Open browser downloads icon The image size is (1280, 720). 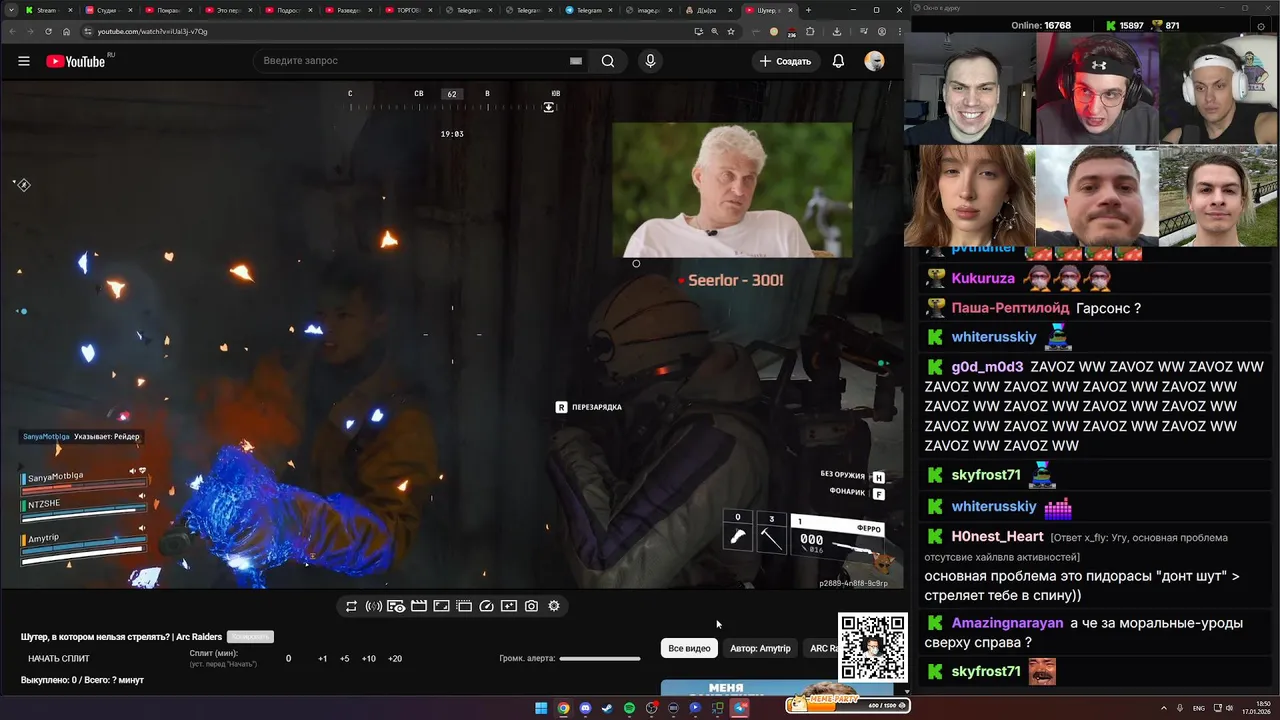[837, 31]
